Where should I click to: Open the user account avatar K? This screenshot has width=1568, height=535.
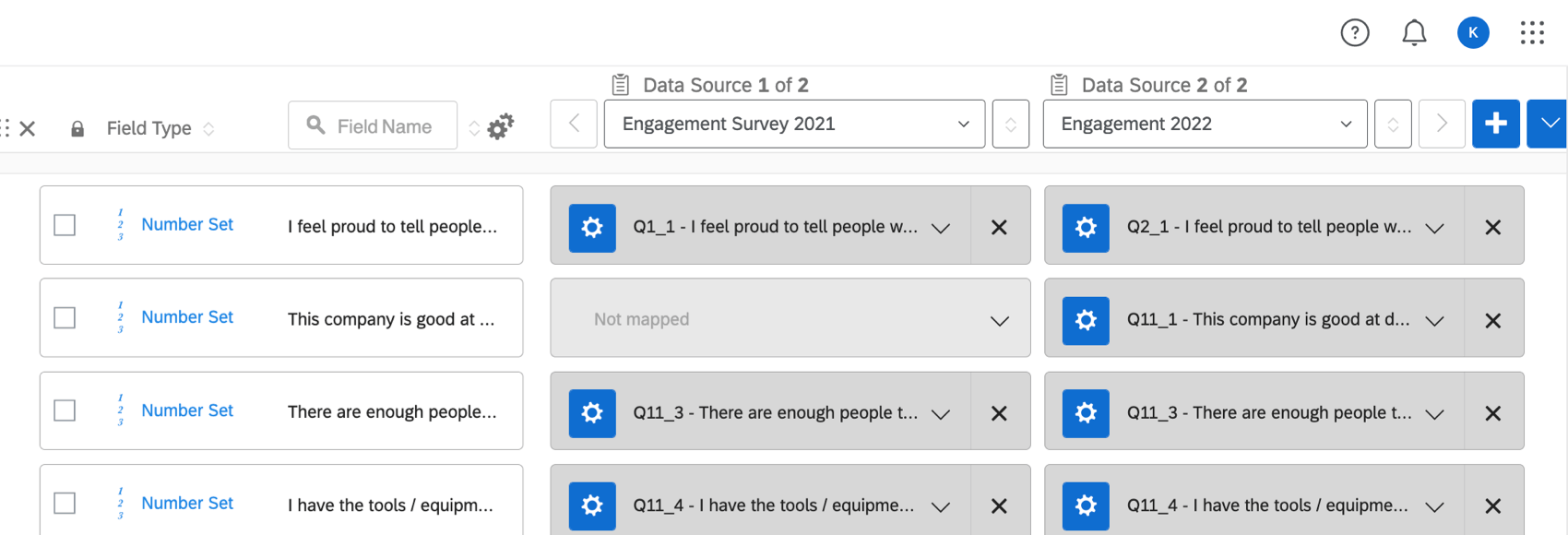point(1473,33)
